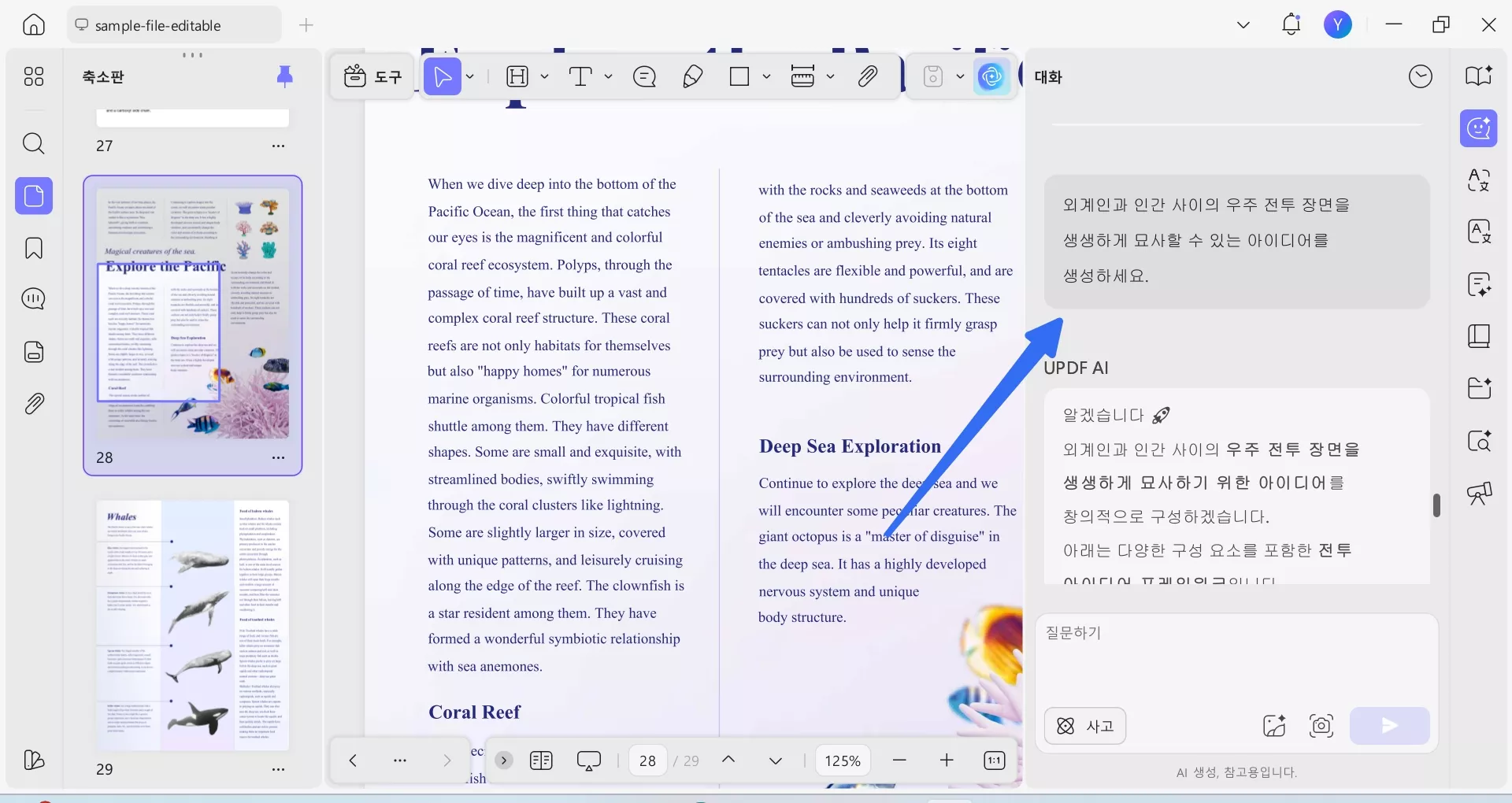
Task: Click the UPDF AI assistant toolbar icon
Action: click(991, 76)
